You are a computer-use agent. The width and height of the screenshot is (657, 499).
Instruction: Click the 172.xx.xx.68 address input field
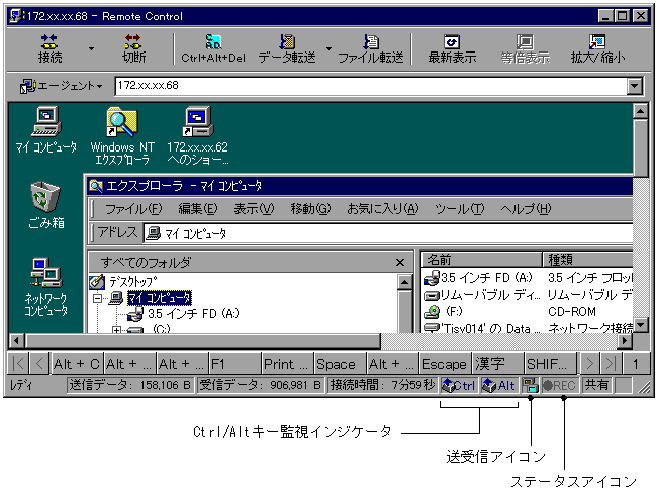pos(371,86)
